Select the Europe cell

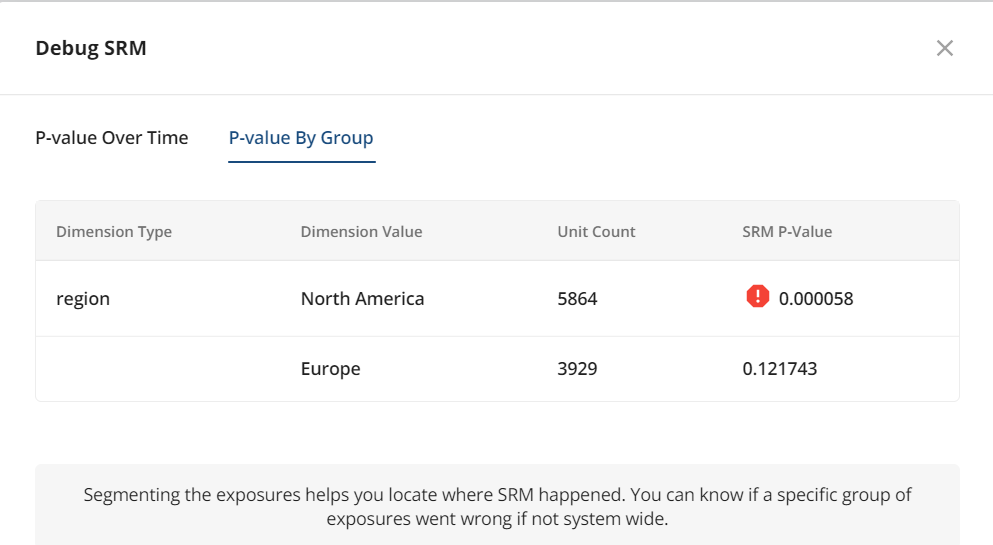click(x=331, y=369)
